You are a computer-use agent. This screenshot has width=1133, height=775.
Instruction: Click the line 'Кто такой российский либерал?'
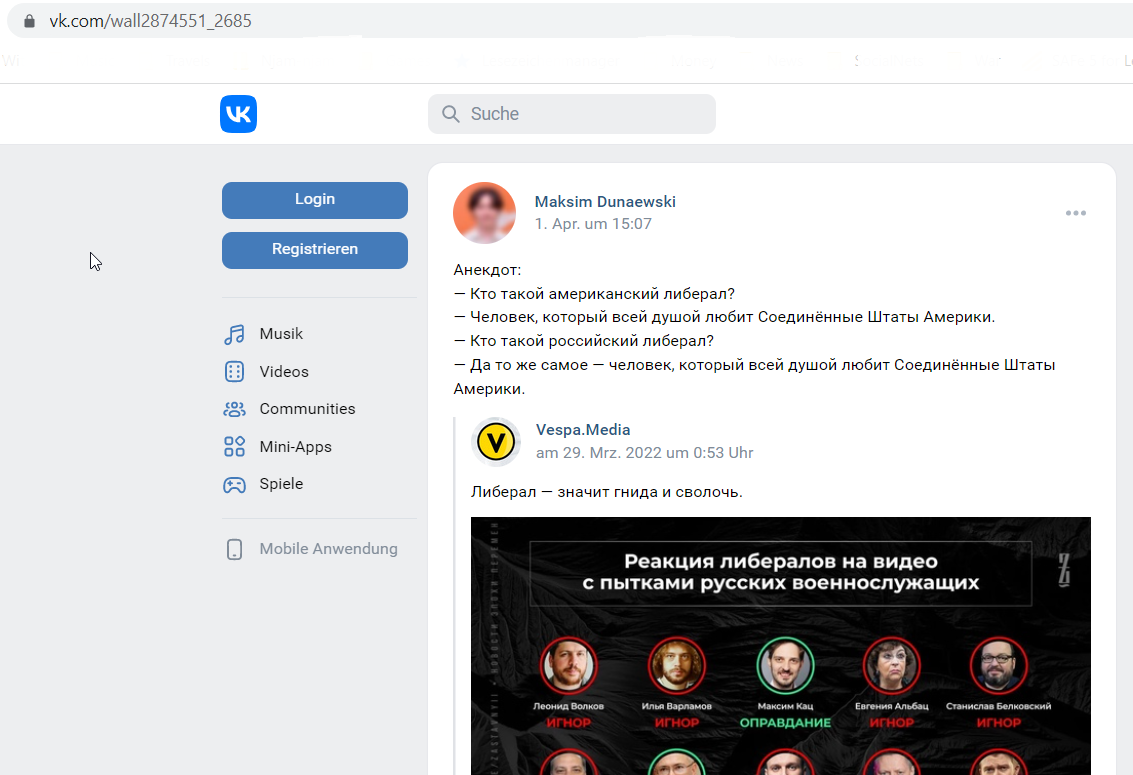point(583,341)
